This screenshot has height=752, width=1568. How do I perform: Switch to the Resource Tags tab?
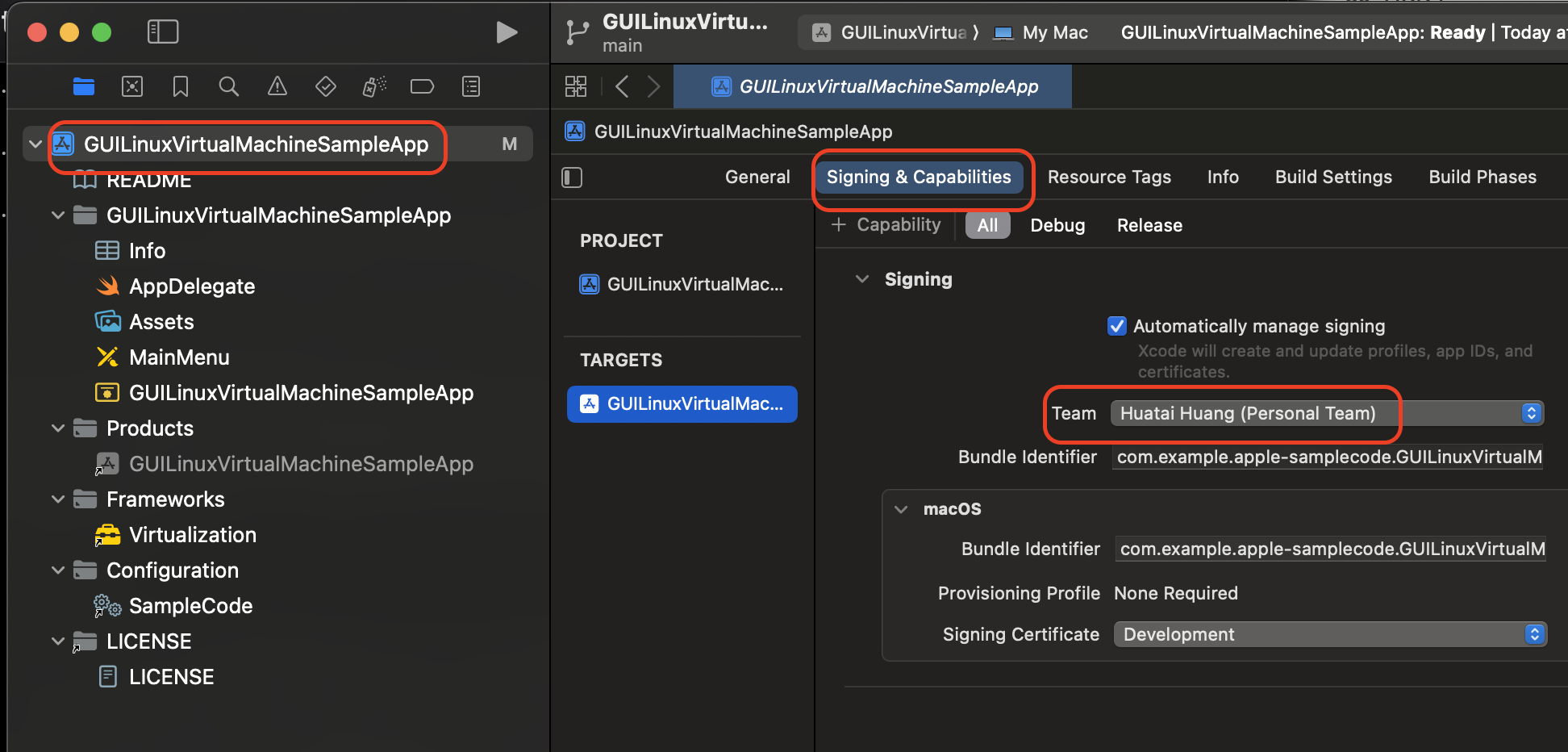[1109, 177]
